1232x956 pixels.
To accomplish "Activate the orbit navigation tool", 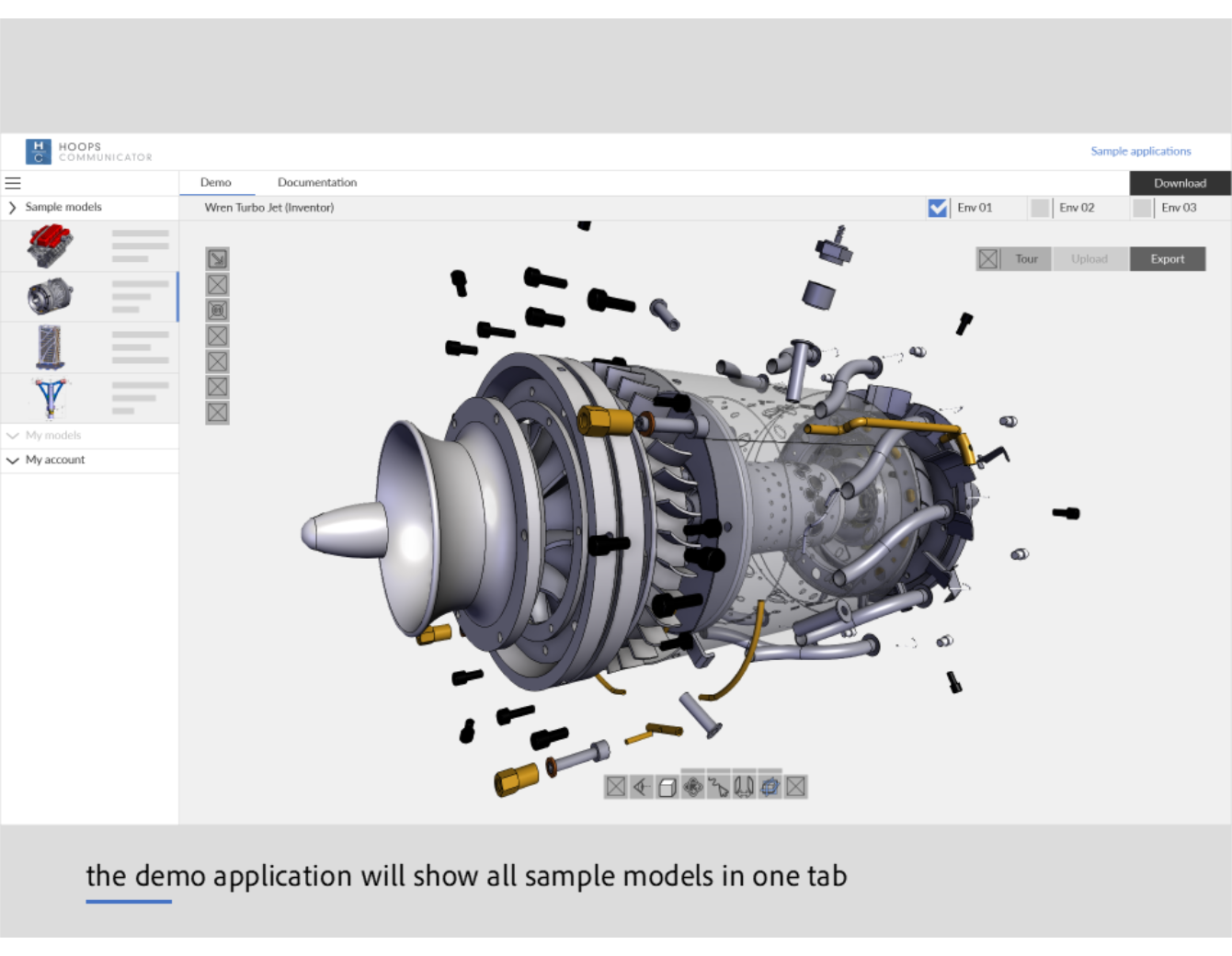I will pyautogui.click(x=693, y=787).
